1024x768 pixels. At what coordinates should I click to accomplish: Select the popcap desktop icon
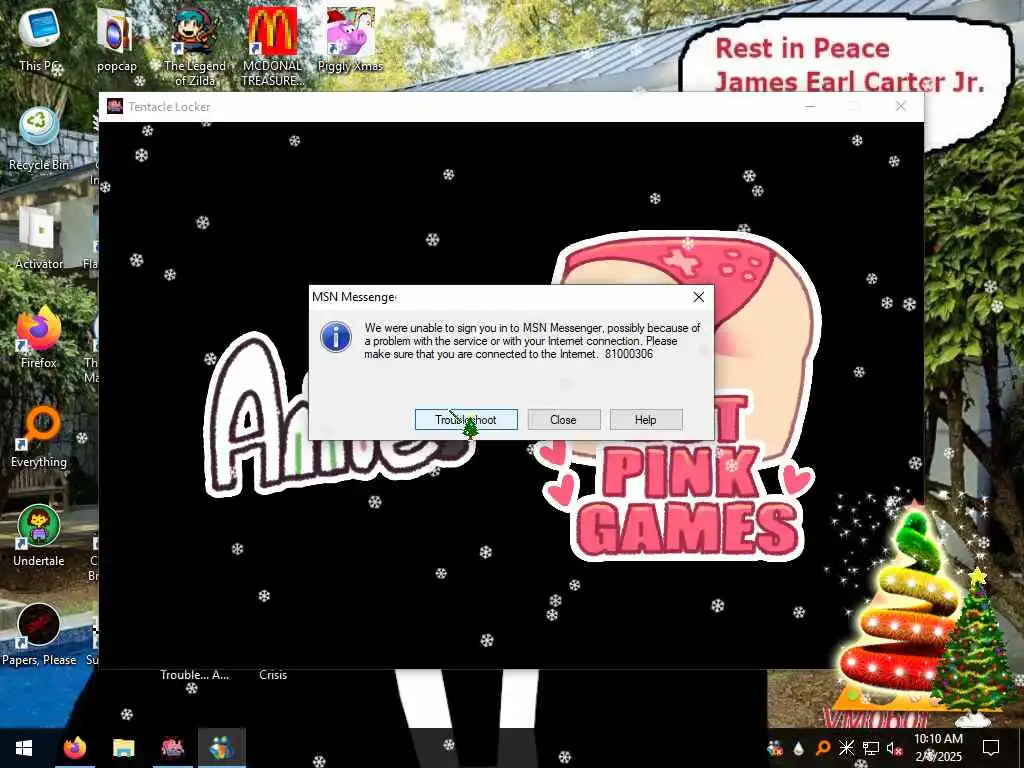tap(116, 39)
